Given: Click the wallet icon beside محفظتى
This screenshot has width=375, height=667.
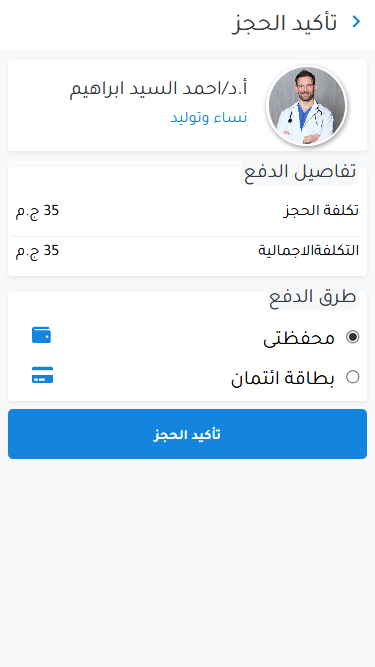Looking at the screenshot, I should [42, 335].
